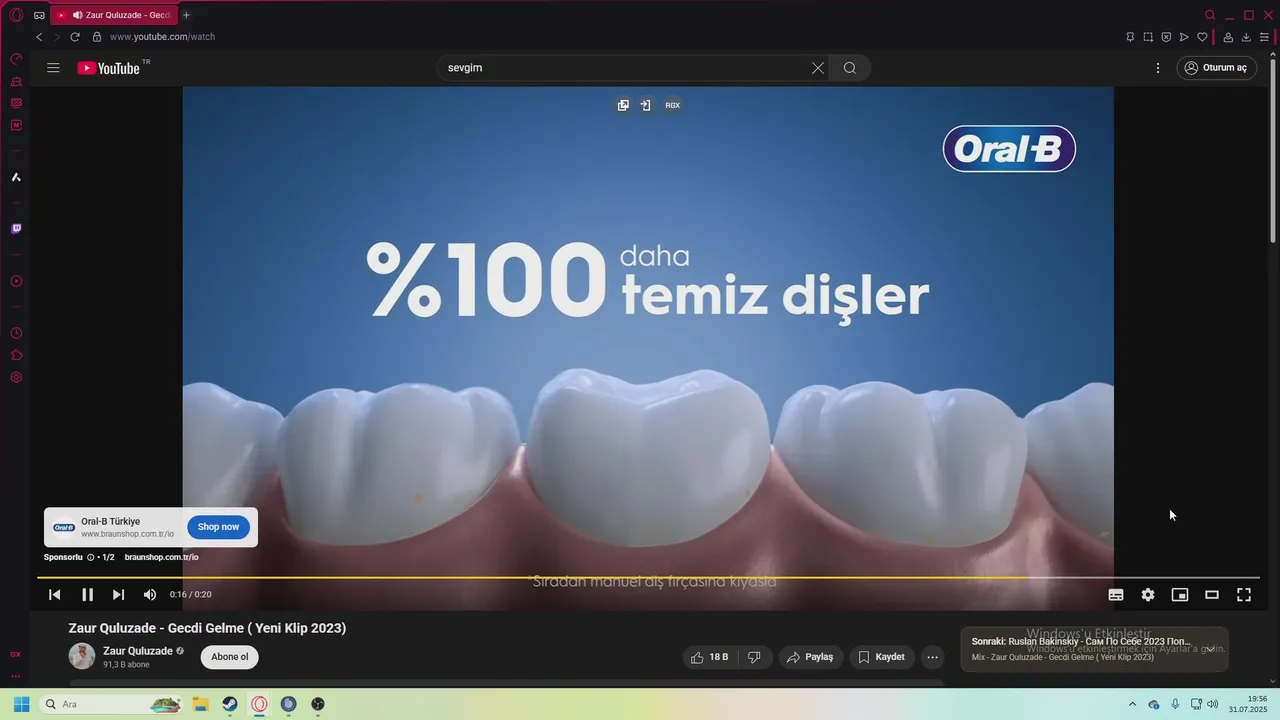Open Opera sidebar speedometer GX Control icon
Screen dimensions: 1280x720
coord(16,59)
